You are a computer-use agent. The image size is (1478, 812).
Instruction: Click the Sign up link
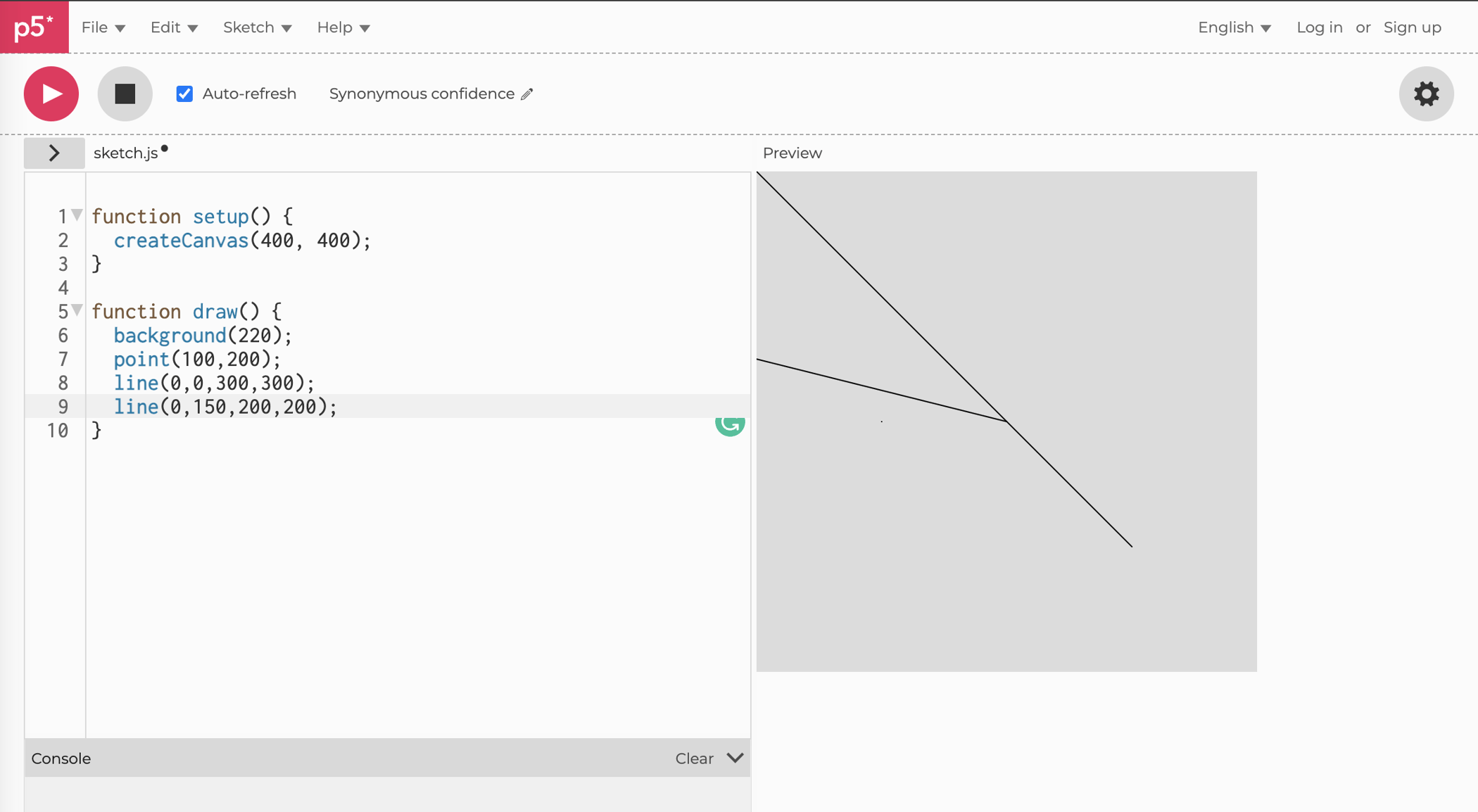tap(1412, 27)
